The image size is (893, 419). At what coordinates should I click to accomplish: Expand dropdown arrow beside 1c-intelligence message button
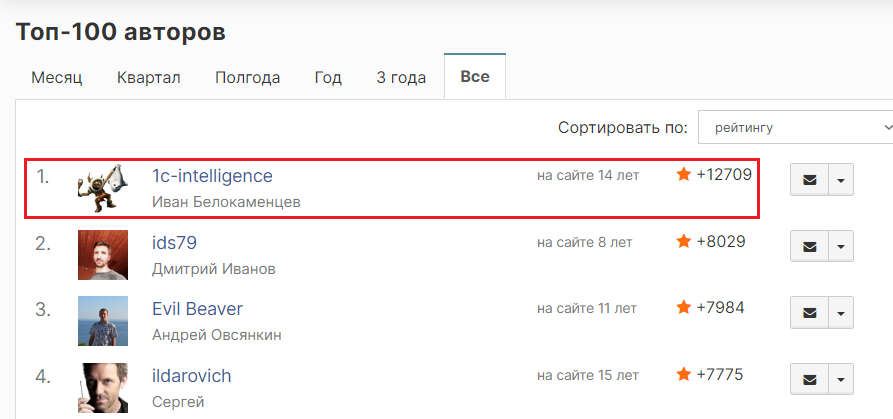[x=841, y=180]
